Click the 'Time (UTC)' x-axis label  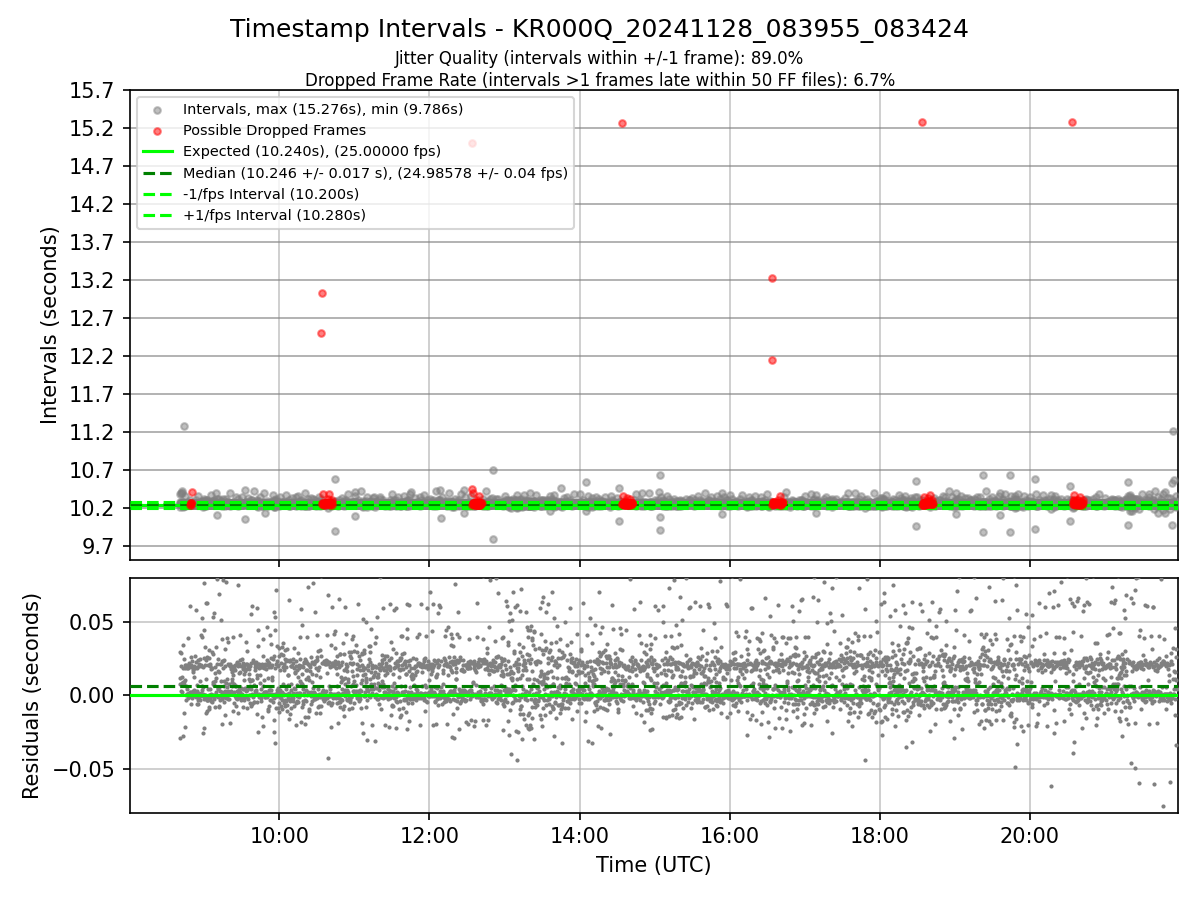tap(653, 865)
